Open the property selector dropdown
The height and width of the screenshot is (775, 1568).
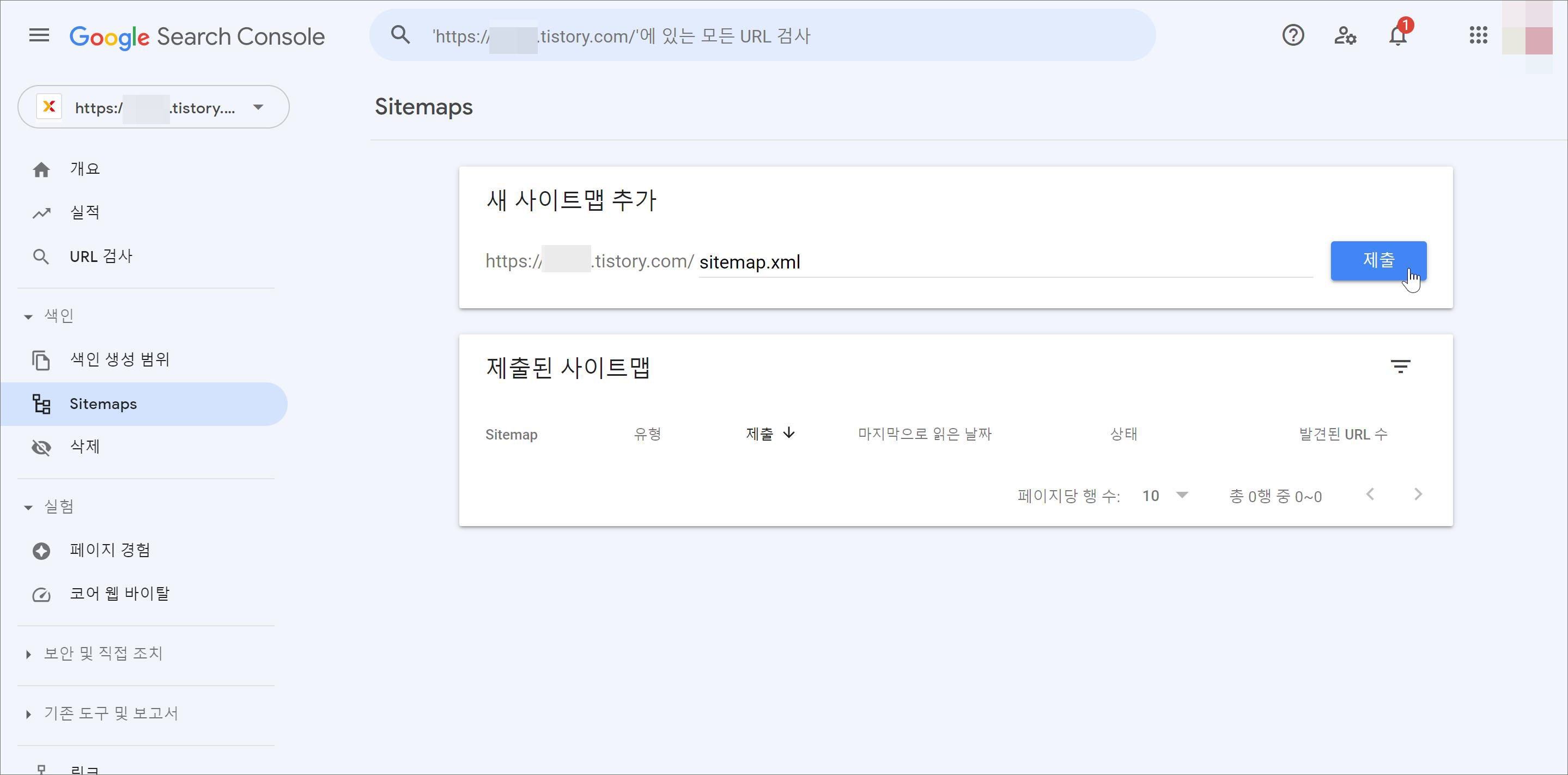[154, 107]
